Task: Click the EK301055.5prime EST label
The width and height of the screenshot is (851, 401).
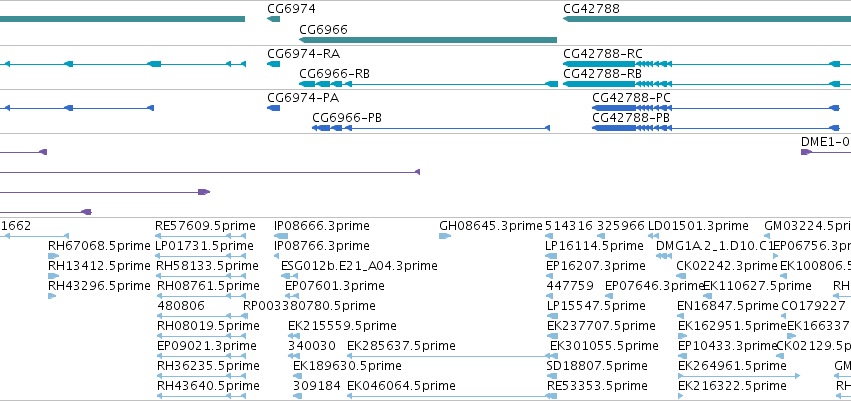Action: pos(605,346)
